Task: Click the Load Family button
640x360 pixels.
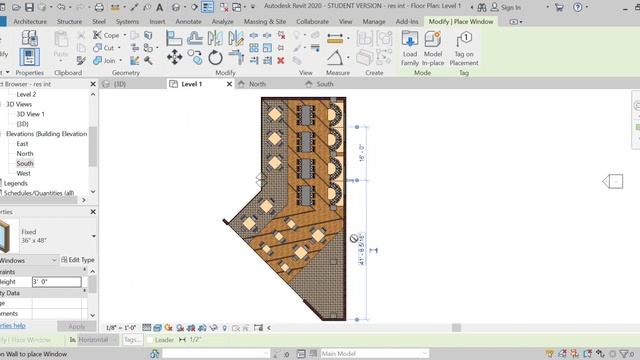Action: [x=409, y=49]
